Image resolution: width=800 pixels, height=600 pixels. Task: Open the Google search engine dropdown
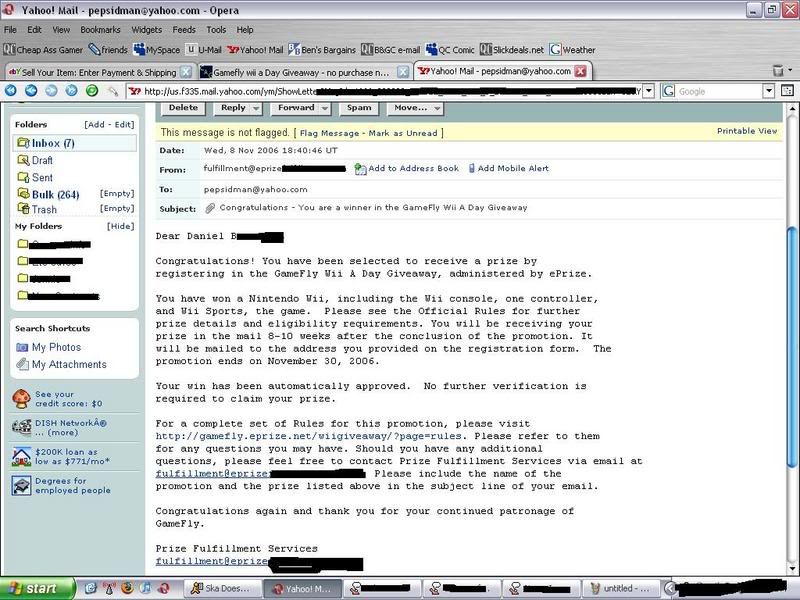point(768,91)
